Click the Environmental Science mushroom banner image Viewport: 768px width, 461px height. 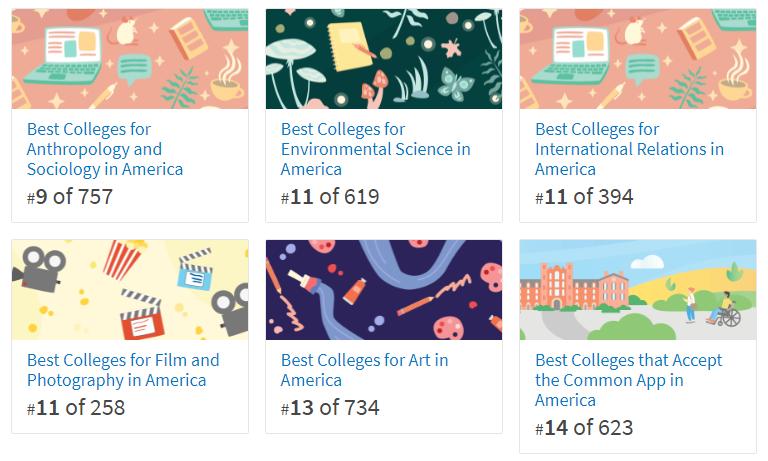pos(384,59)
